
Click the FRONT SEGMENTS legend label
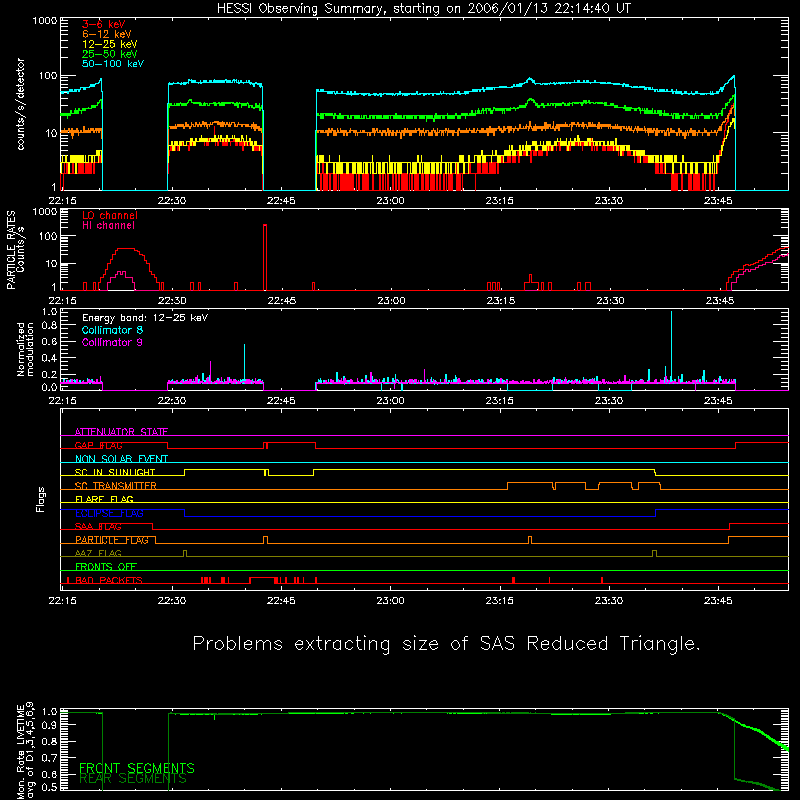[137, 768]
